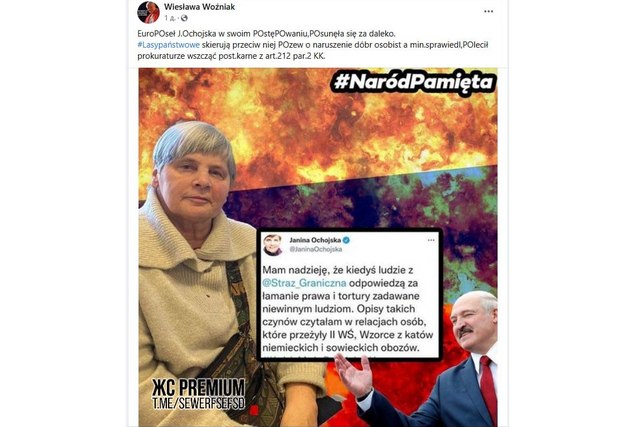Open the post author's profile picture
This screenshot has width=640, height=427.
click(x=149, y=12)
